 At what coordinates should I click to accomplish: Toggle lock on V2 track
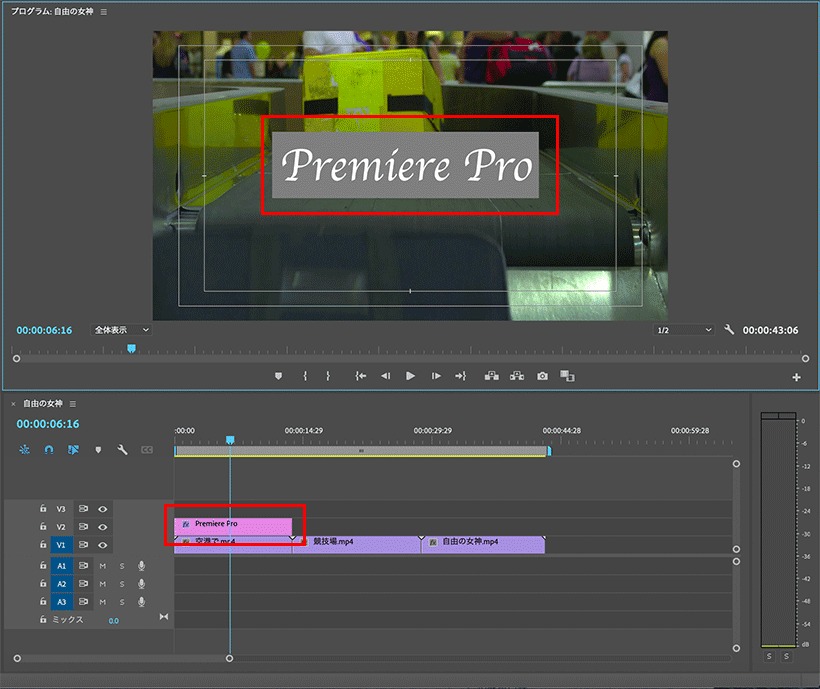[43, 526]
